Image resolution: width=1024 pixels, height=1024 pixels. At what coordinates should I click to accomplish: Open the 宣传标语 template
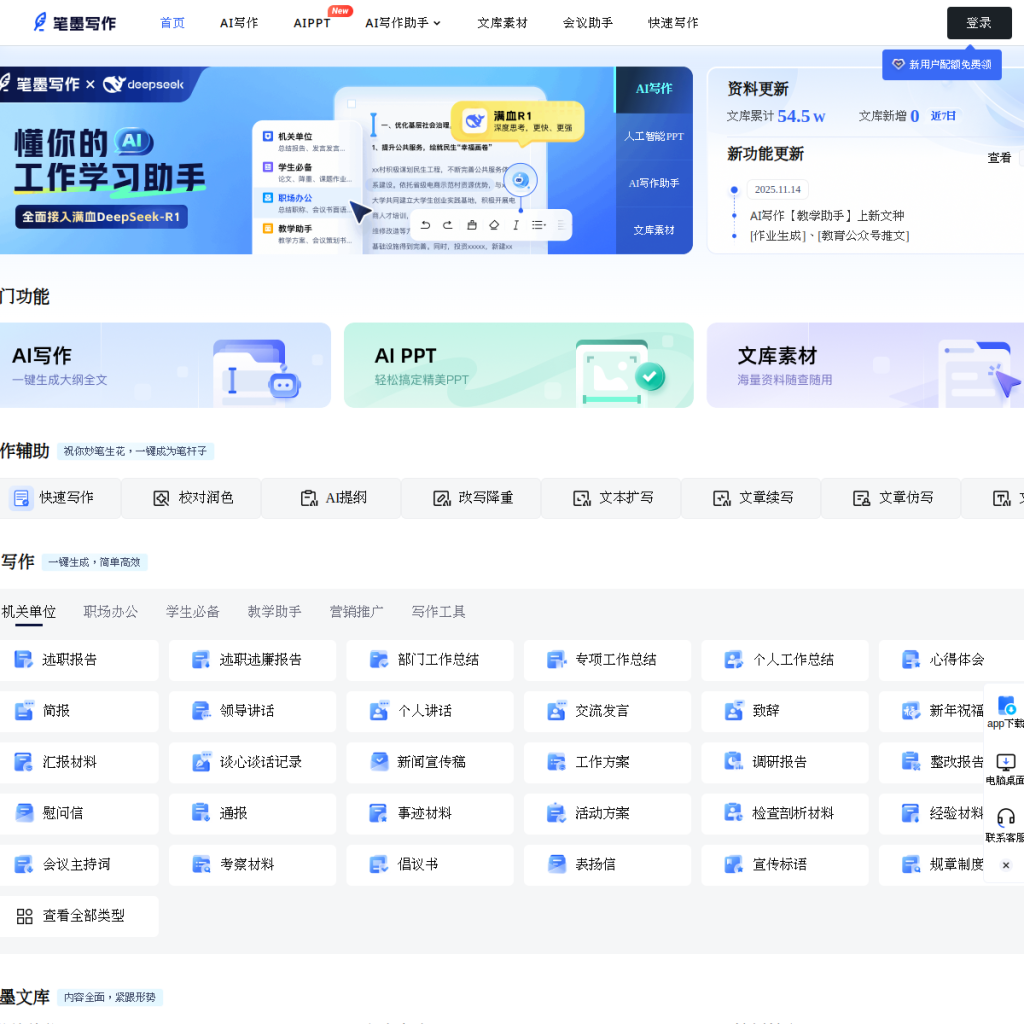(785, 865)
